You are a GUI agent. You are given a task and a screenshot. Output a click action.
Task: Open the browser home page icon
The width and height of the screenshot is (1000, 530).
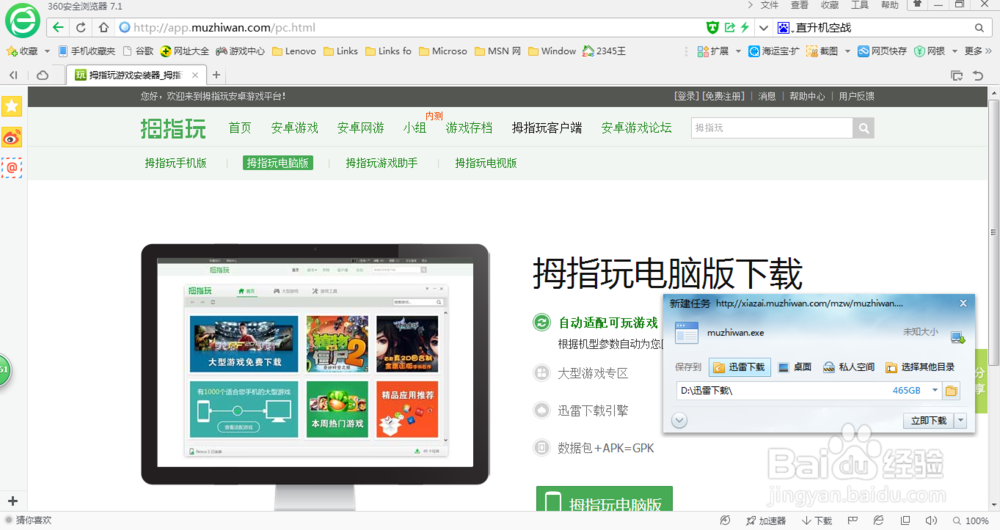[103, 27]
